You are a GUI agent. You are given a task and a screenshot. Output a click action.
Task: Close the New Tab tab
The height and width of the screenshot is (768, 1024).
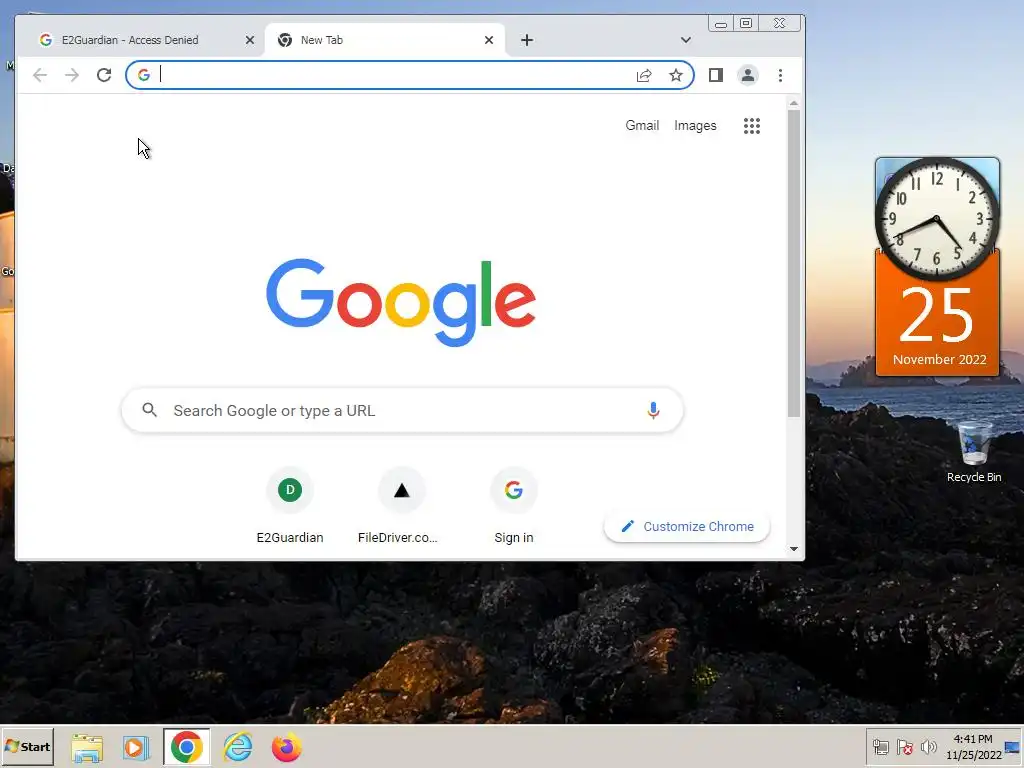[x=489, y=40]
